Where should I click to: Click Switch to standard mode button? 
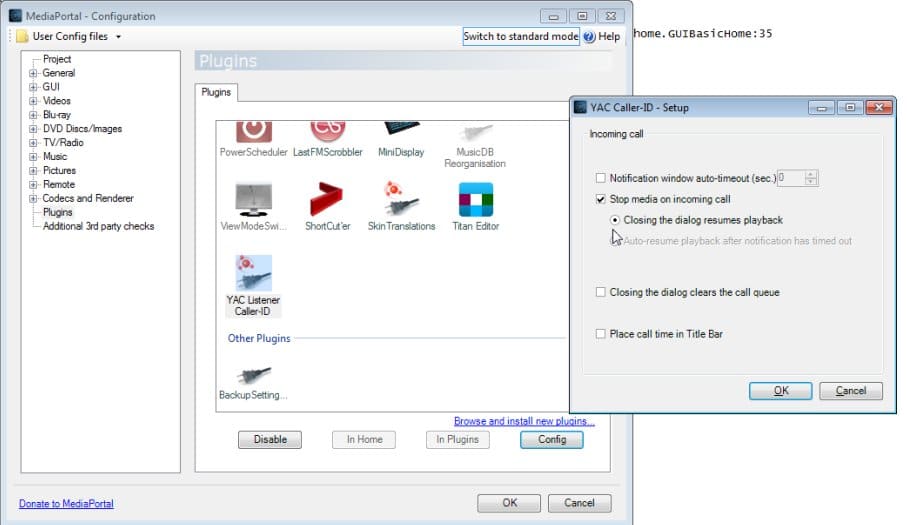click(521, 36)
